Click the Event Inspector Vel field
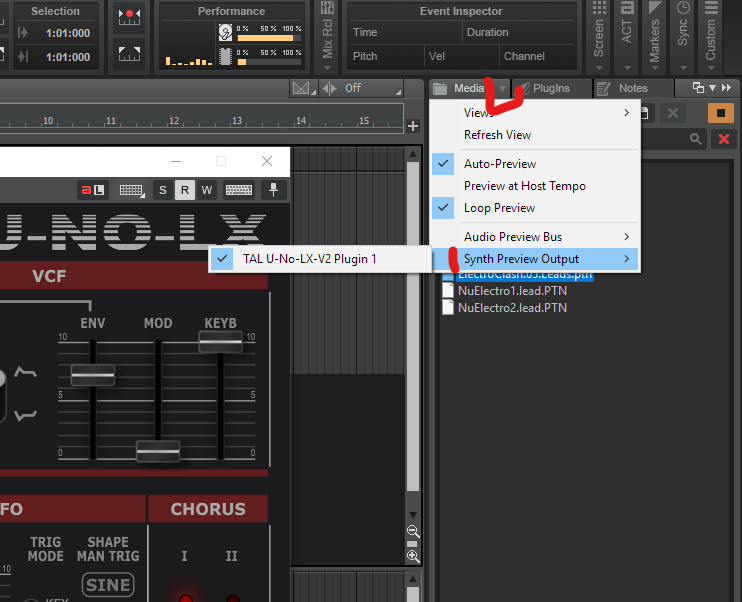 pos(461,56)
